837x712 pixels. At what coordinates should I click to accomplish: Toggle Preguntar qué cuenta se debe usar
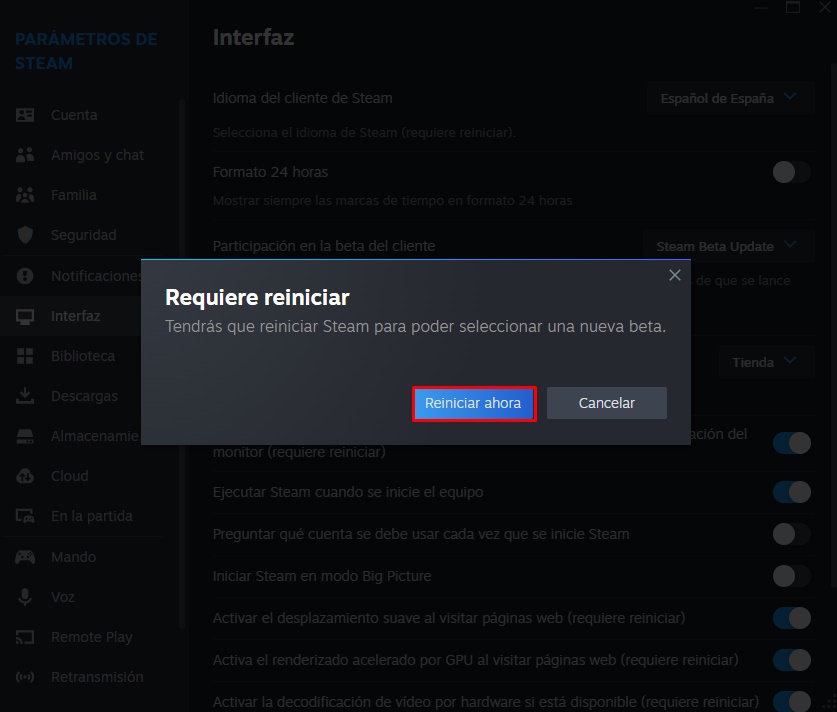(792, 534)
